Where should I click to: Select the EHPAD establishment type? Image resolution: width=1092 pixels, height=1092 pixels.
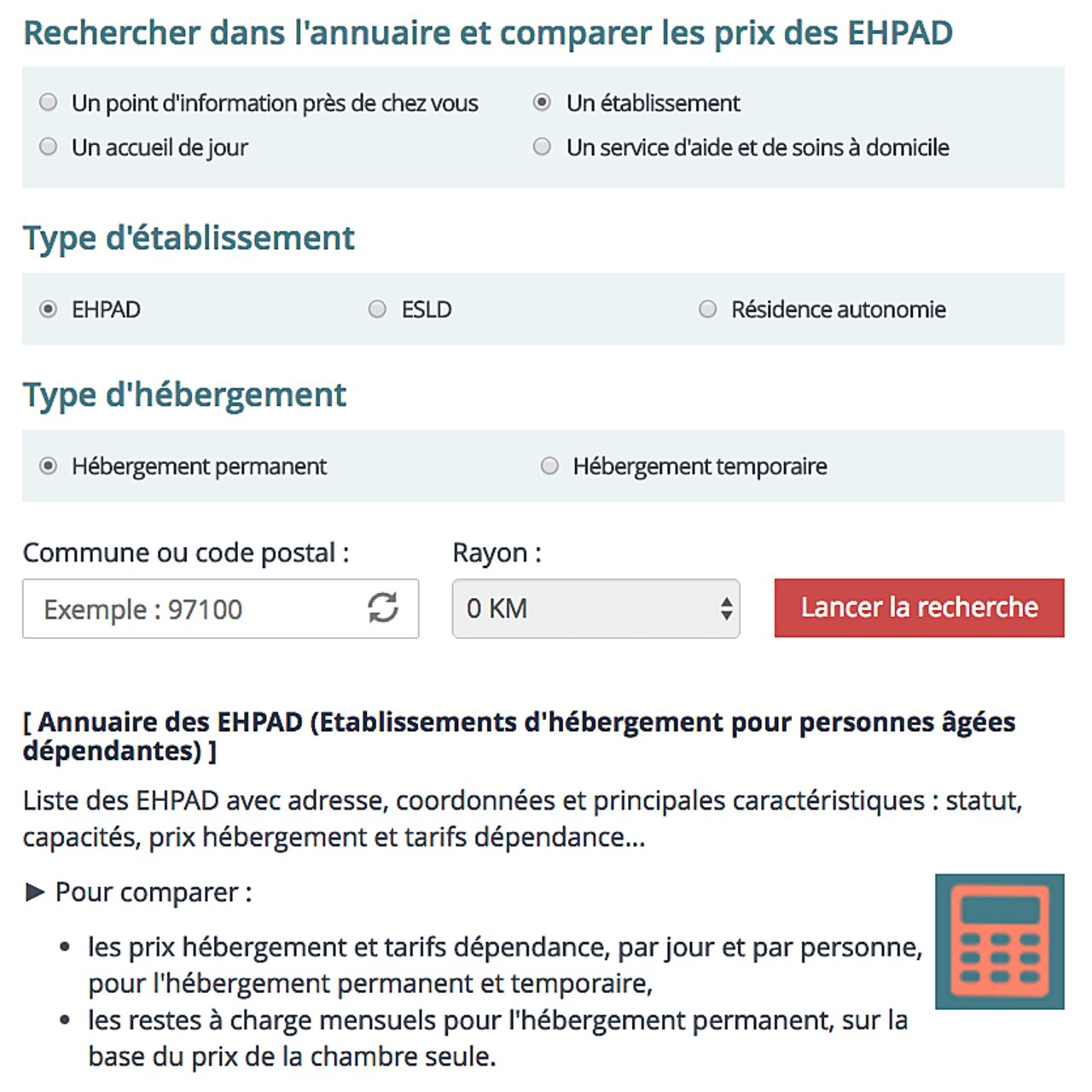[48, 309]
